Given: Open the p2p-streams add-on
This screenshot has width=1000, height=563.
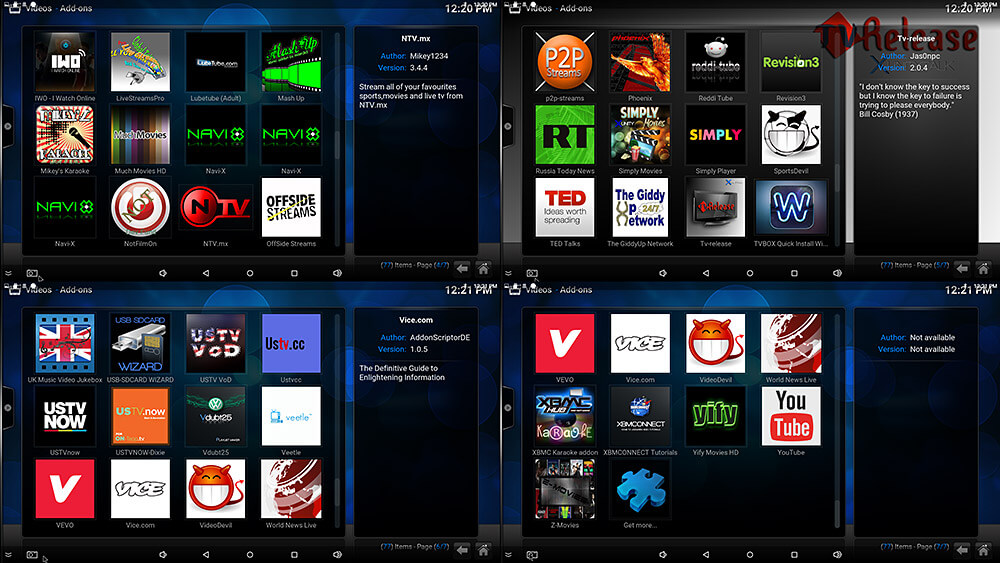Looking at the screenshot, I should pos(564,62).
